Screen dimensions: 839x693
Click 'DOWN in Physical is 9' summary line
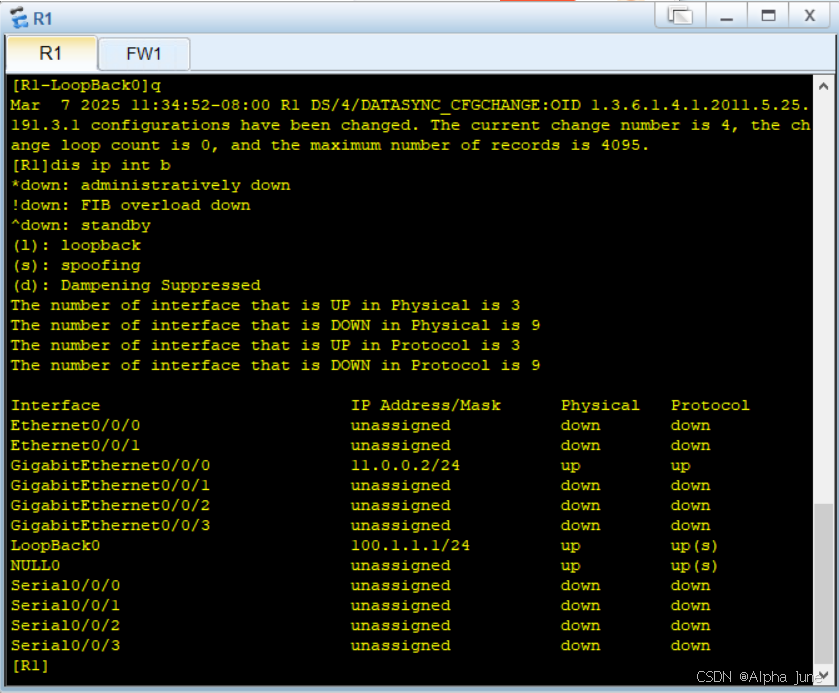click(276, 325)
